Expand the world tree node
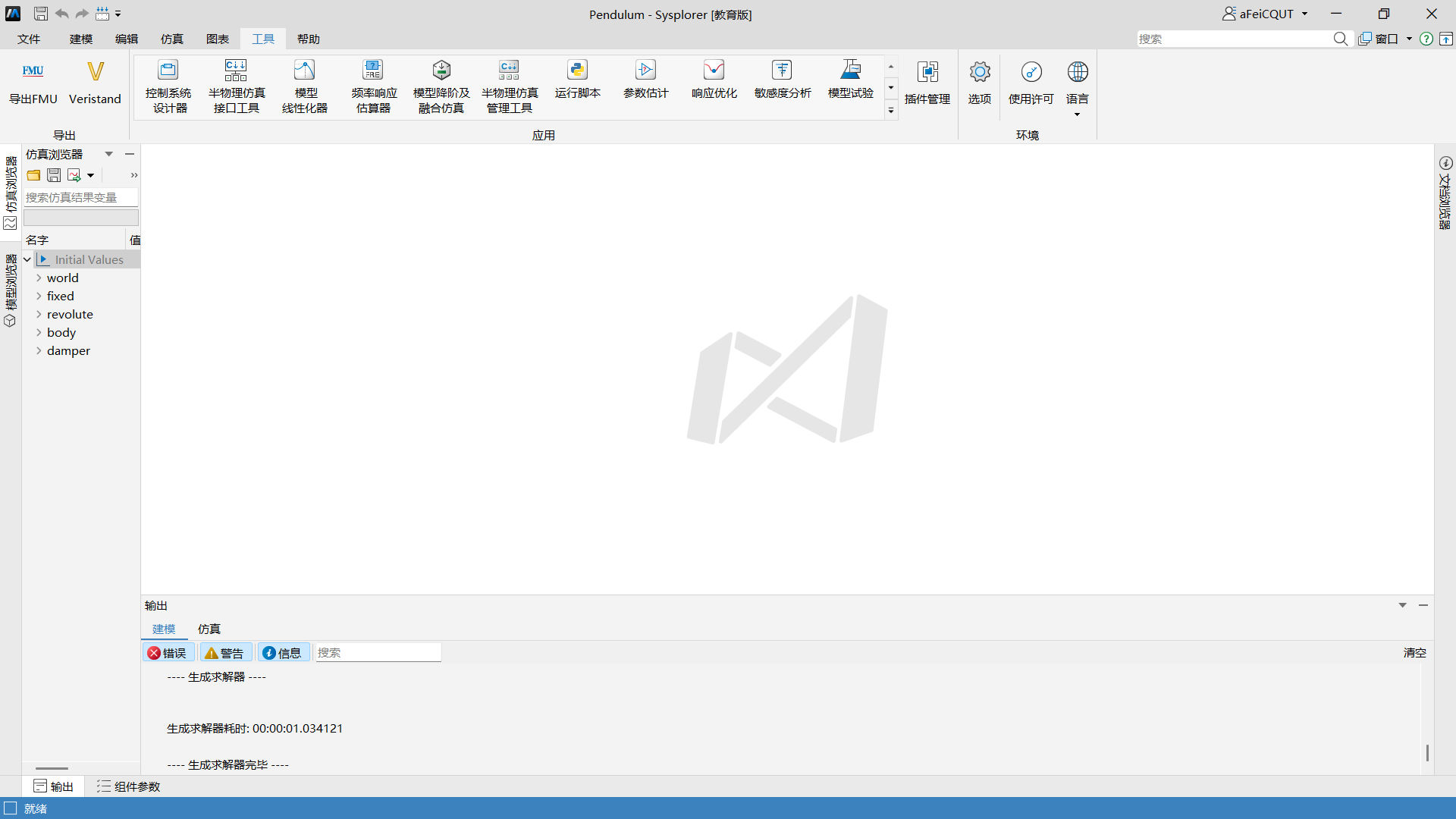Screen dimensions: 1456x819 (39, 278)
